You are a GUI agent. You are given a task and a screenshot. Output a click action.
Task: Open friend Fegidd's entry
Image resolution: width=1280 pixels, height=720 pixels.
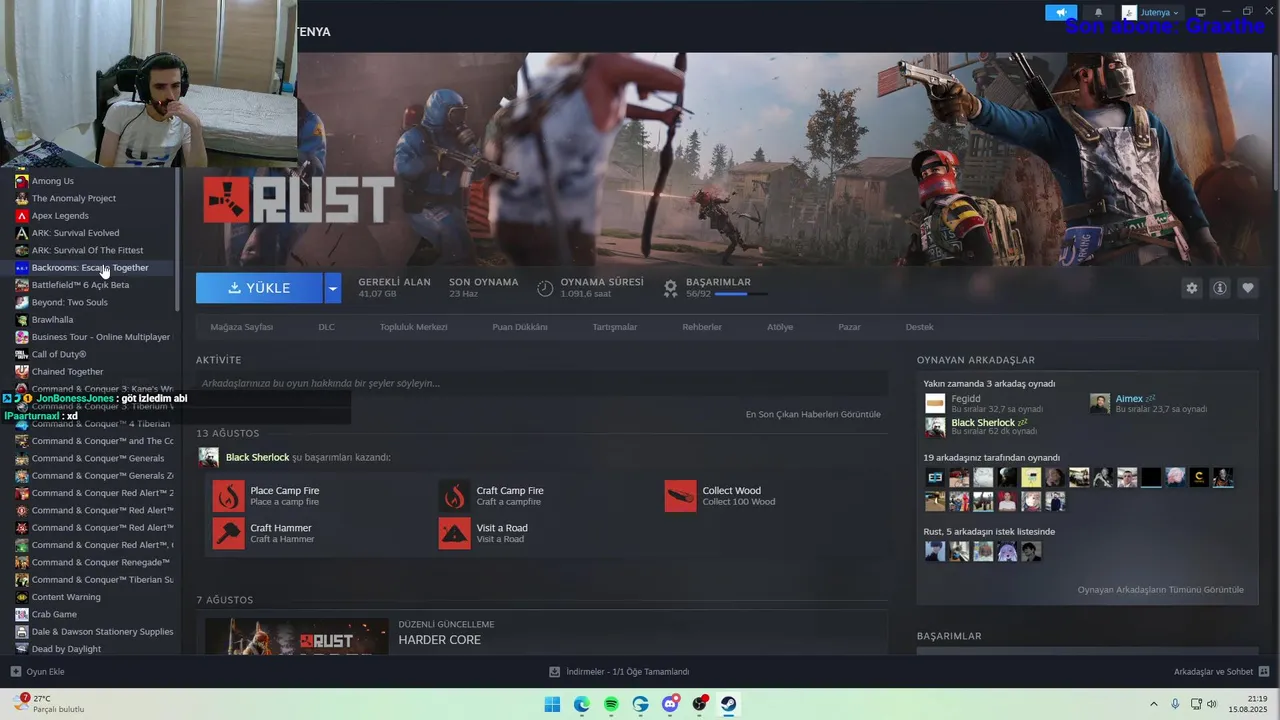(983, 403)
